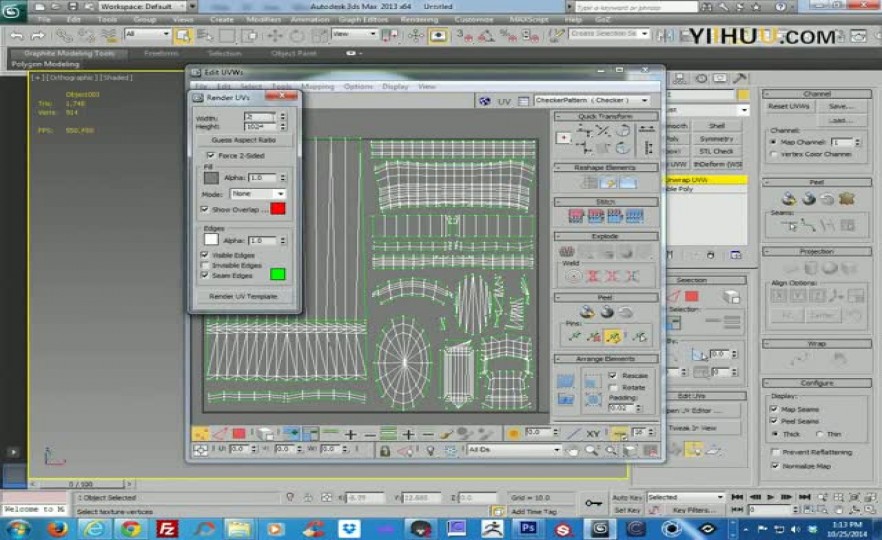Click the Select Object tool in main toolbar
882x540 pixels.
[x=182, y=36]
